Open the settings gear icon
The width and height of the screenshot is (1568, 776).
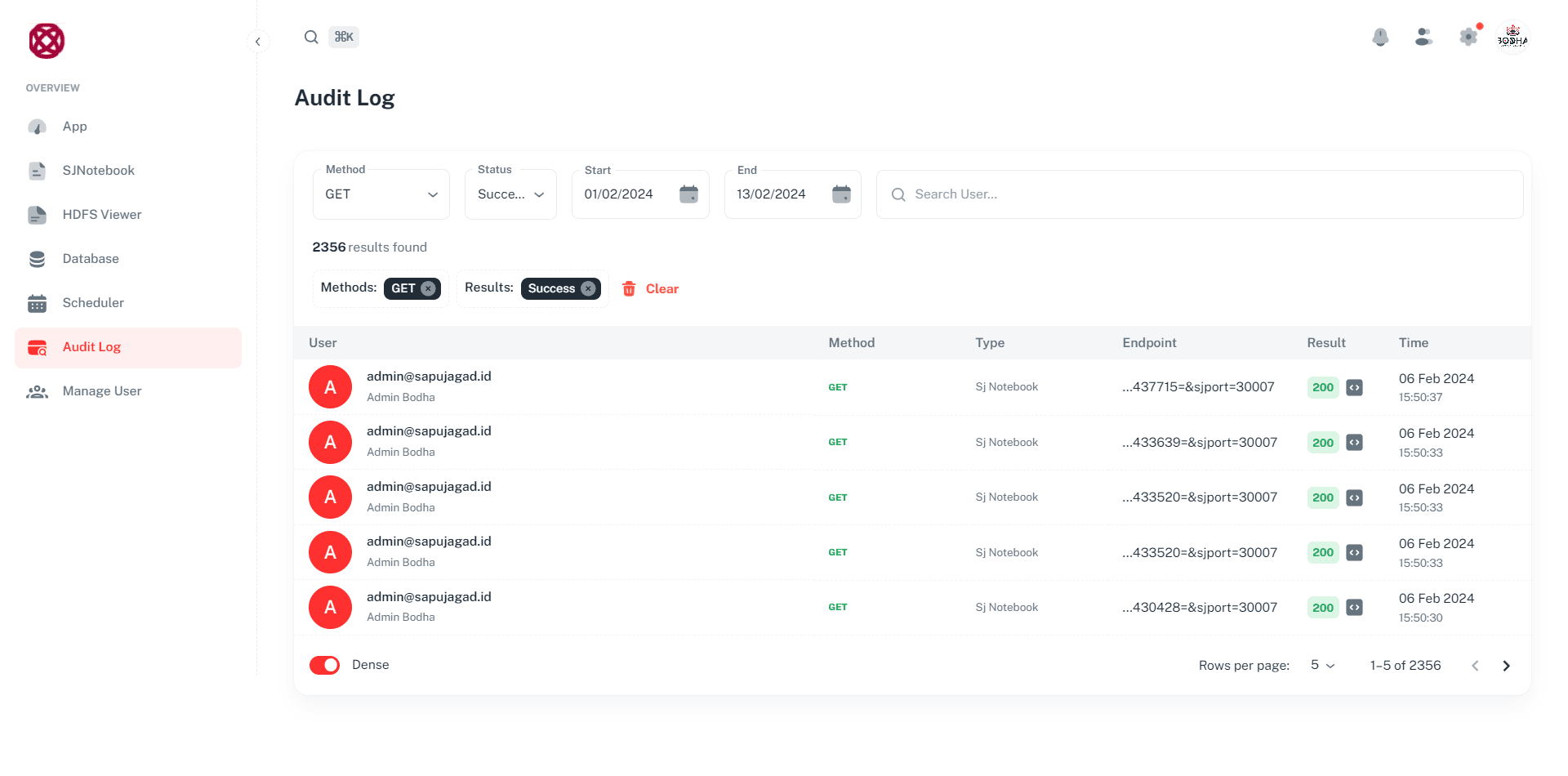click(x=1468, y=37)
